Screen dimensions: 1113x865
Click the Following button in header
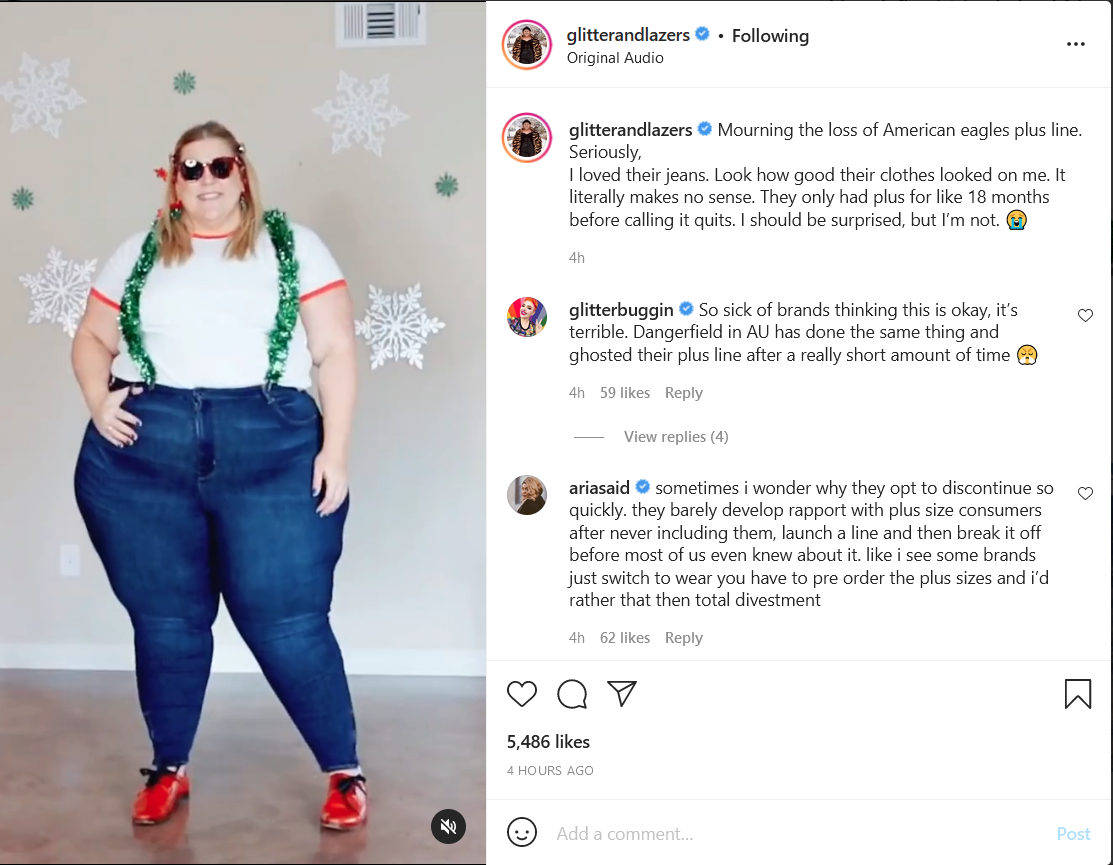coord(770,35)
